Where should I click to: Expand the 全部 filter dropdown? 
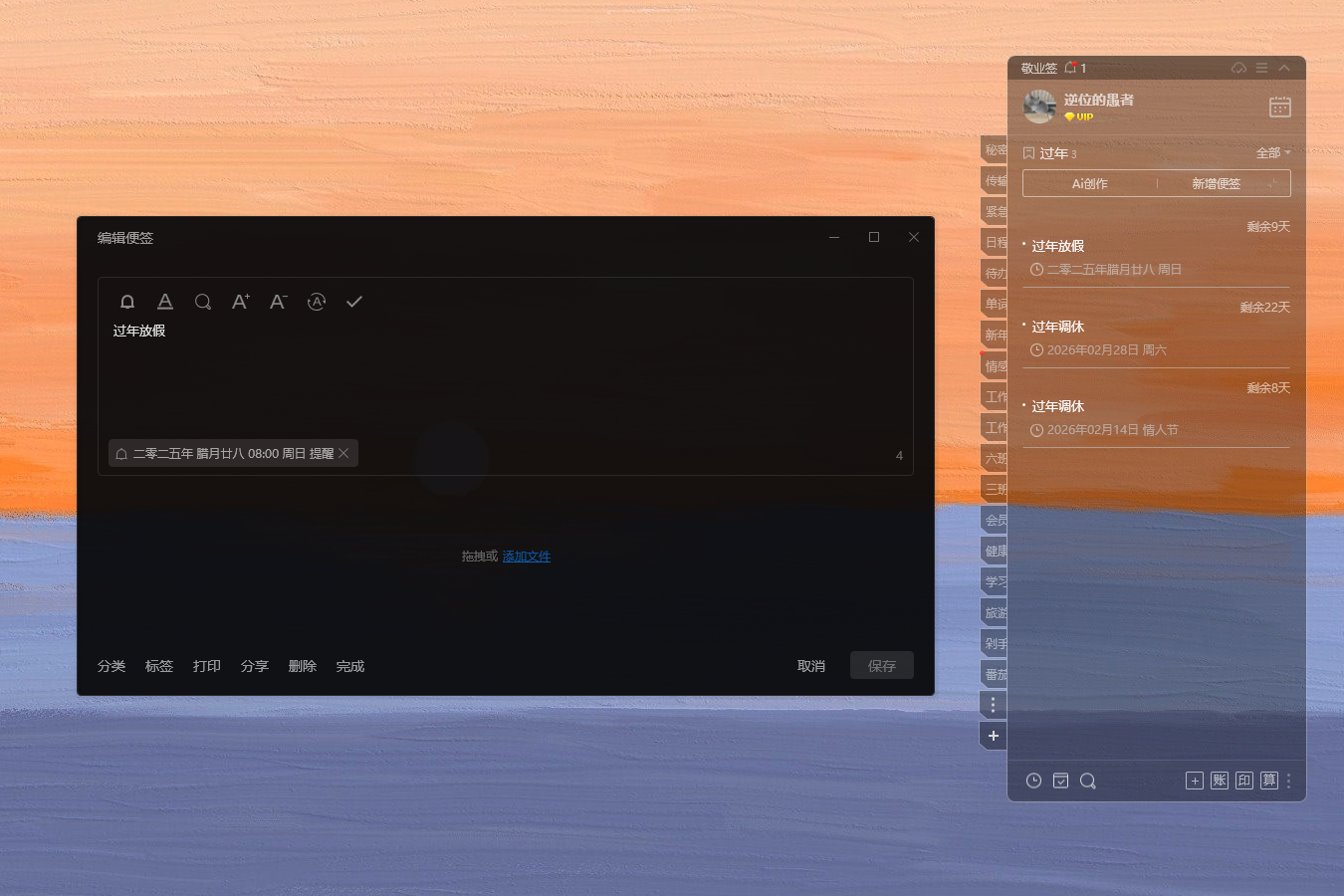coord(1273,153)
